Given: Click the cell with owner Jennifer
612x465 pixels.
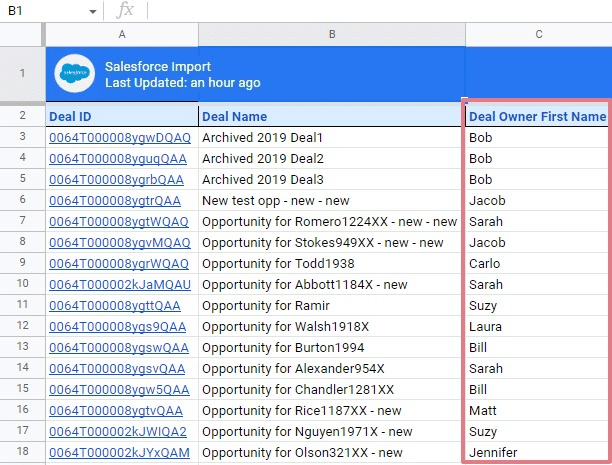Looking at the screenshot, I should [x=493, y=452].
